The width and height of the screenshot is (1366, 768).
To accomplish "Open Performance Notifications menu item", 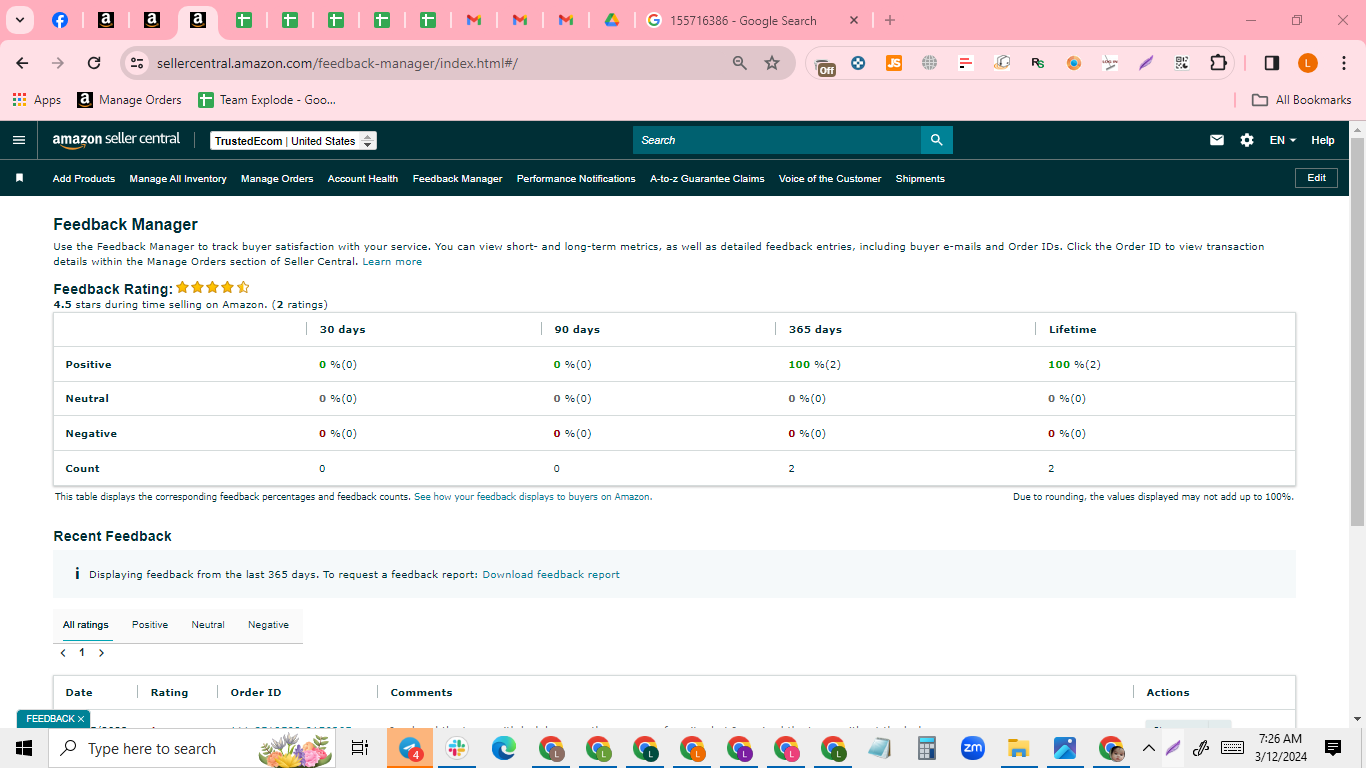I will point(576,179).
